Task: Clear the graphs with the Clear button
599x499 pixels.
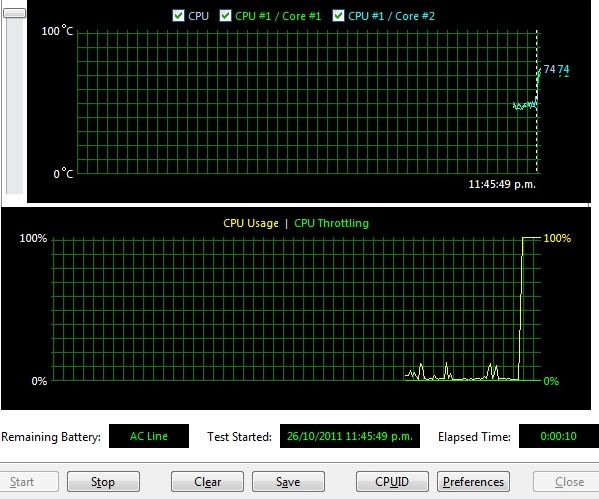Action: click(x=207, y=481)
